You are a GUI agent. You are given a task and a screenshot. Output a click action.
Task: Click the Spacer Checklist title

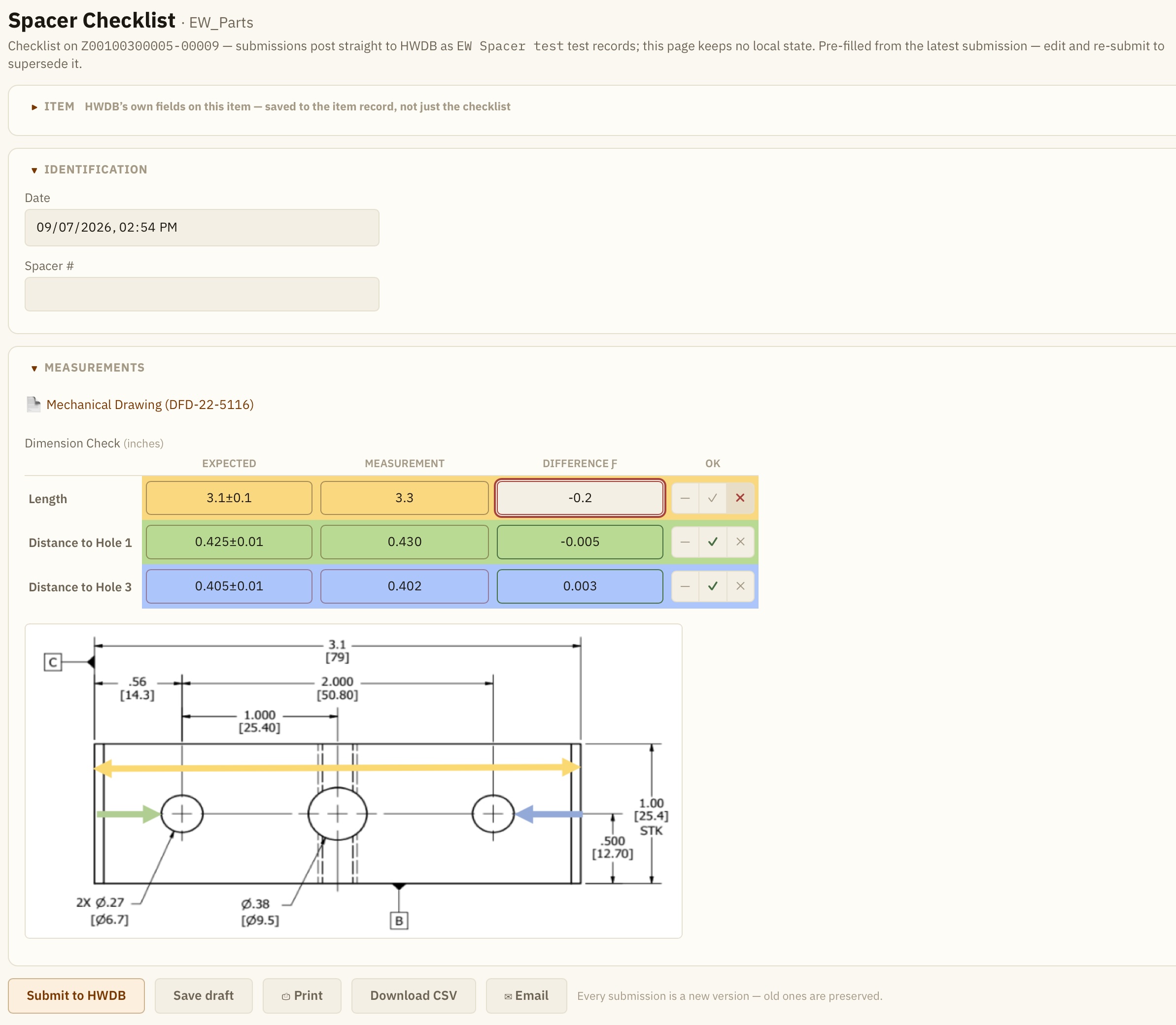point(92,21)
